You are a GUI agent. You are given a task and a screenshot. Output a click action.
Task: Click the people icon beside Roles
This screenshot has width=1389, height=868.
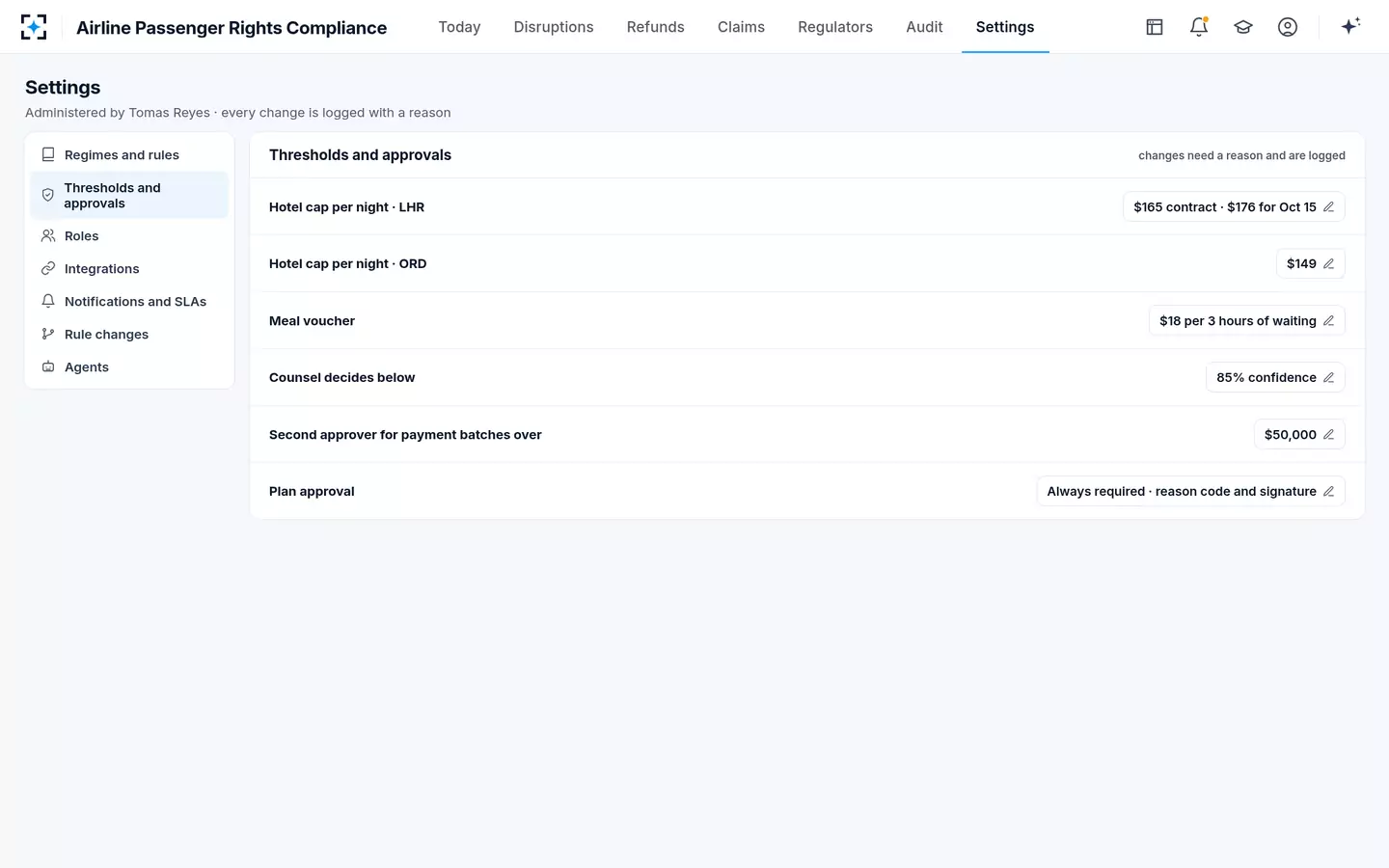tap(48, 235)
